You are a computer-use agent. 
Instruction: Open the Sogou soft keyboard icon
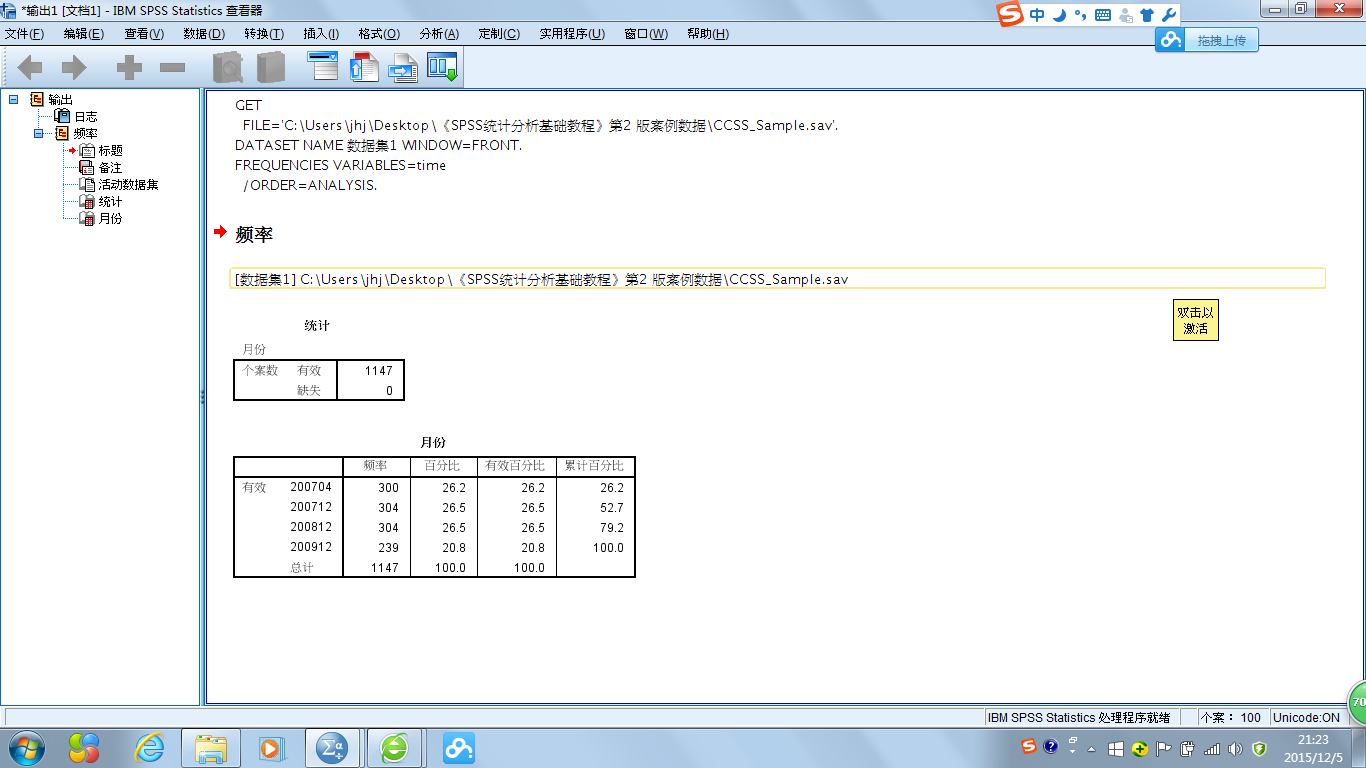click(x=1103, y=15)
